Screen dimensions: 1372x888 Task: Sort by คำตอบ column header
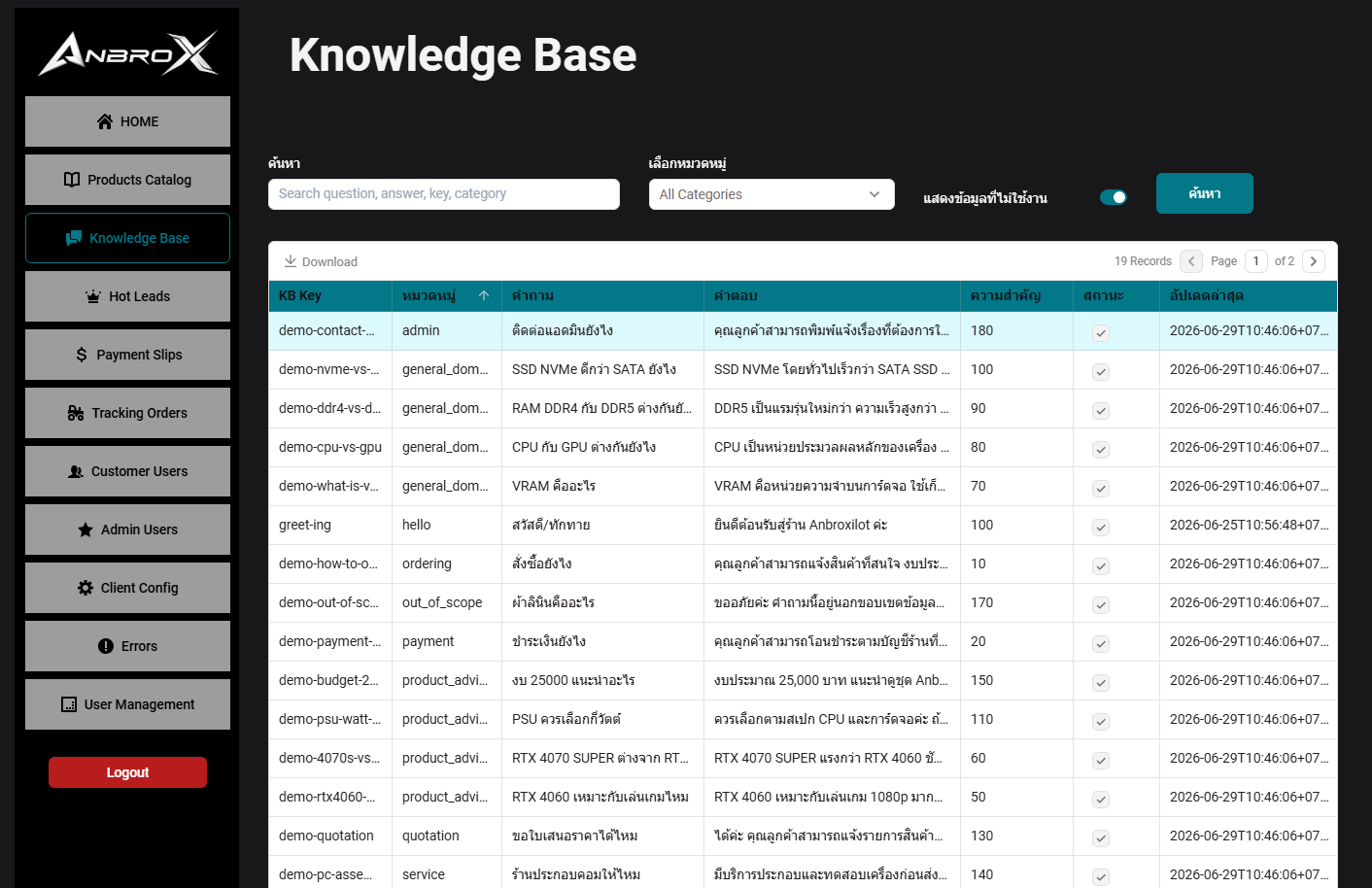(x=832, y=295)
